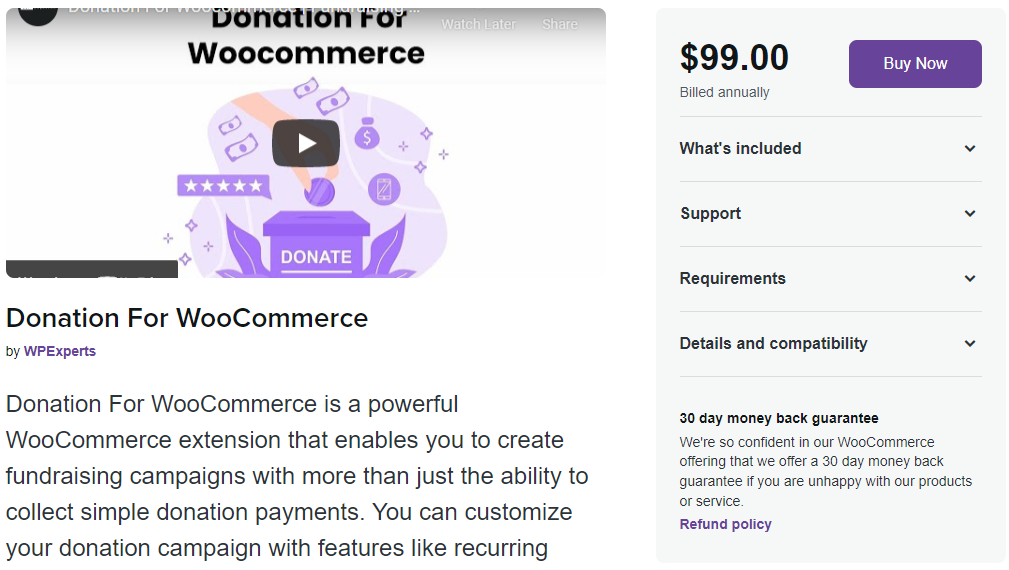
Task: Open the Refund policy link
Action: coord(725,524)
